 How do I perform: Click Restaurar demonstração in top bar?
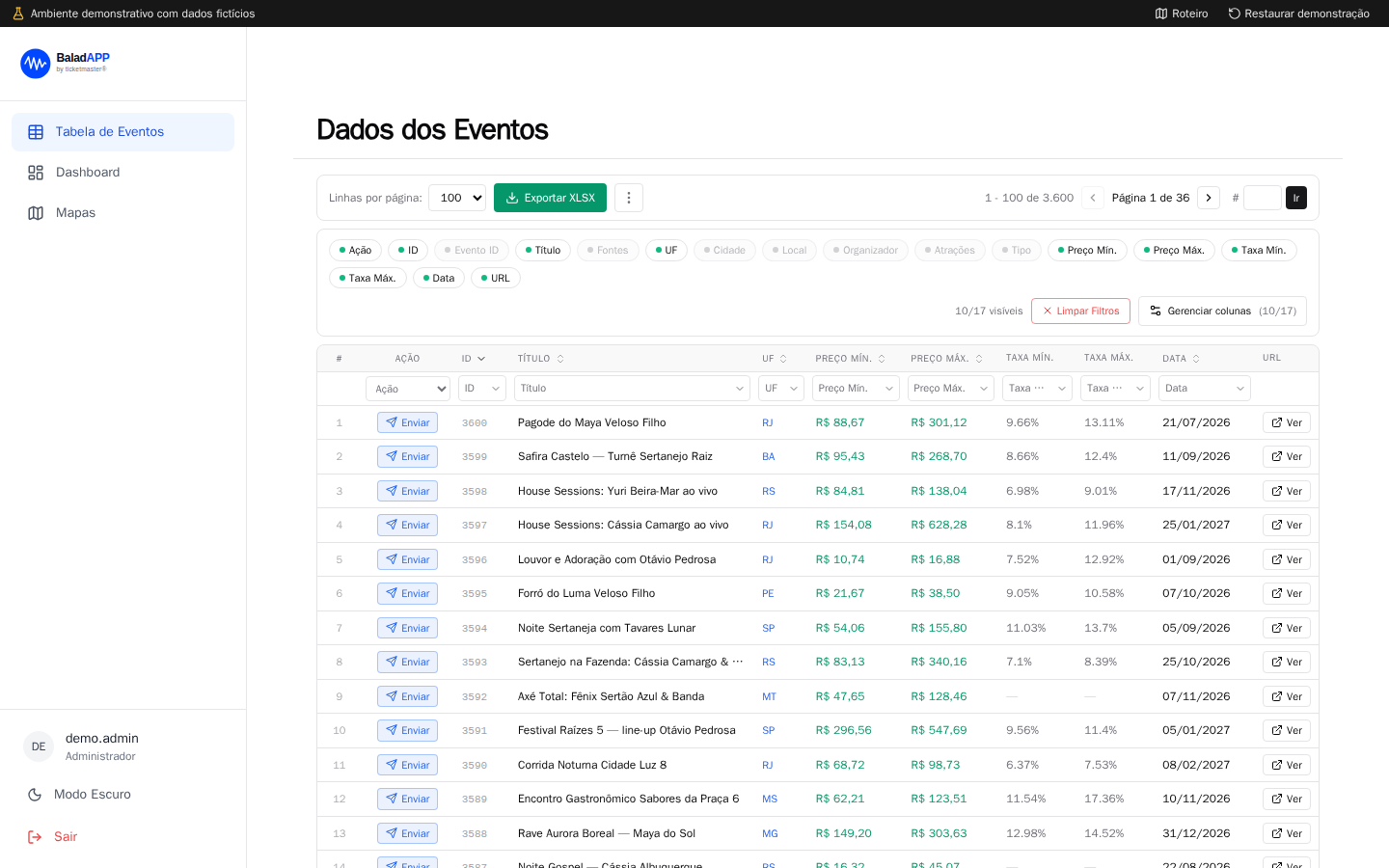(x=1298, y=14)
